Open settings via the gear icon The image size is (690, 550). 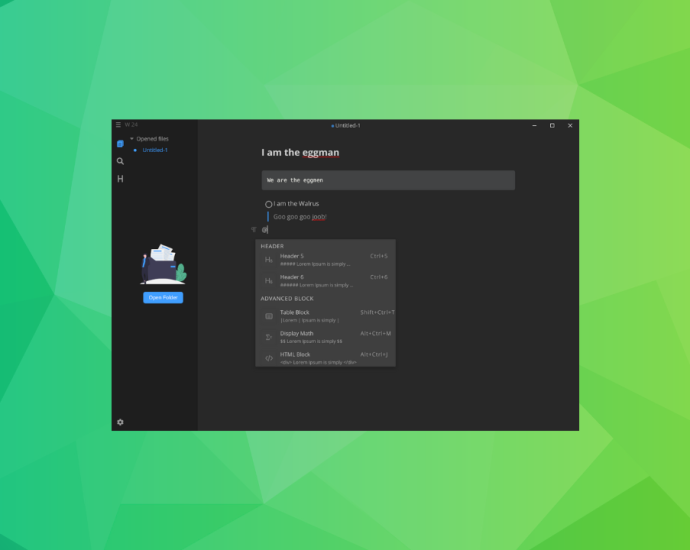(120, 422)
